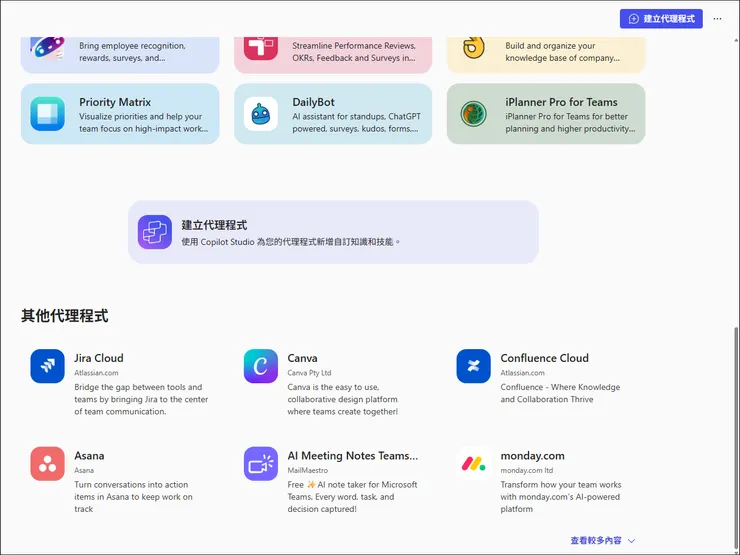The width and height of the screenshot is (740, 555).
Task: Click 'Confluence - Where Knowledge' description
Action: click(x=560, y=393)
